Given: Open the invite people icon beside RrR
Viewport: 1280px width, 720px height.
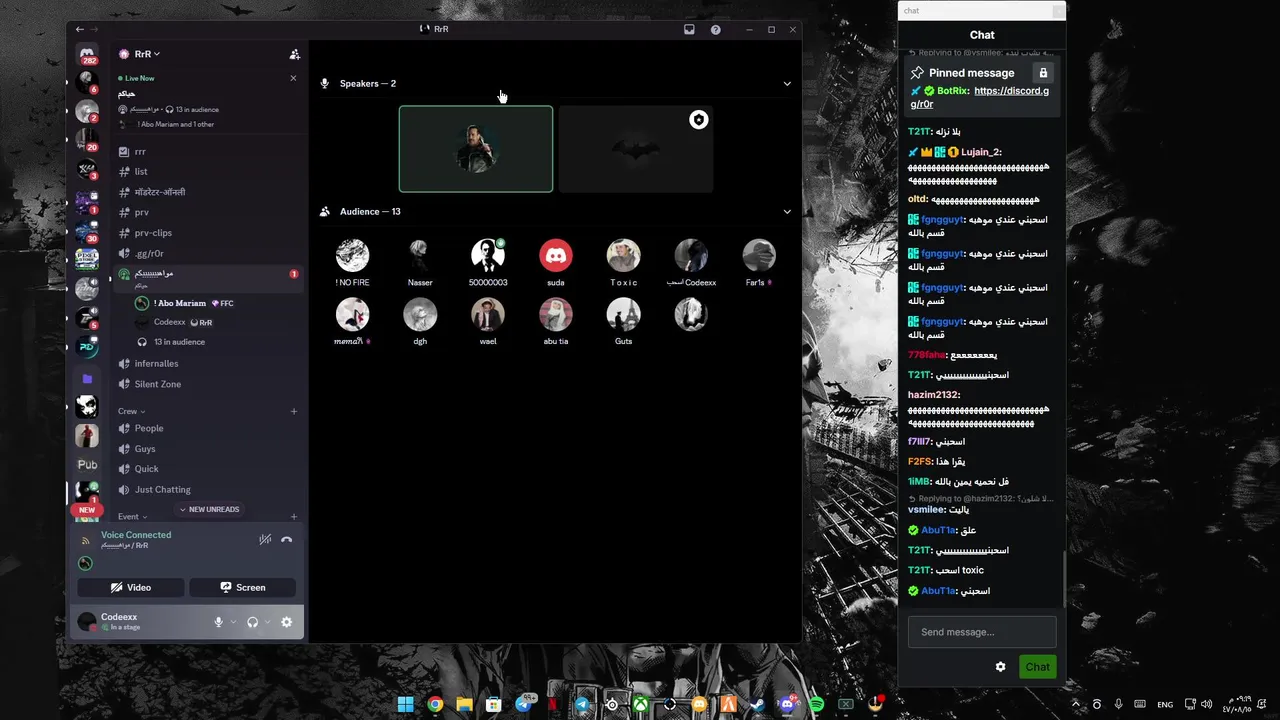Looking at the screenshot, I should click(x=294, y=54).
